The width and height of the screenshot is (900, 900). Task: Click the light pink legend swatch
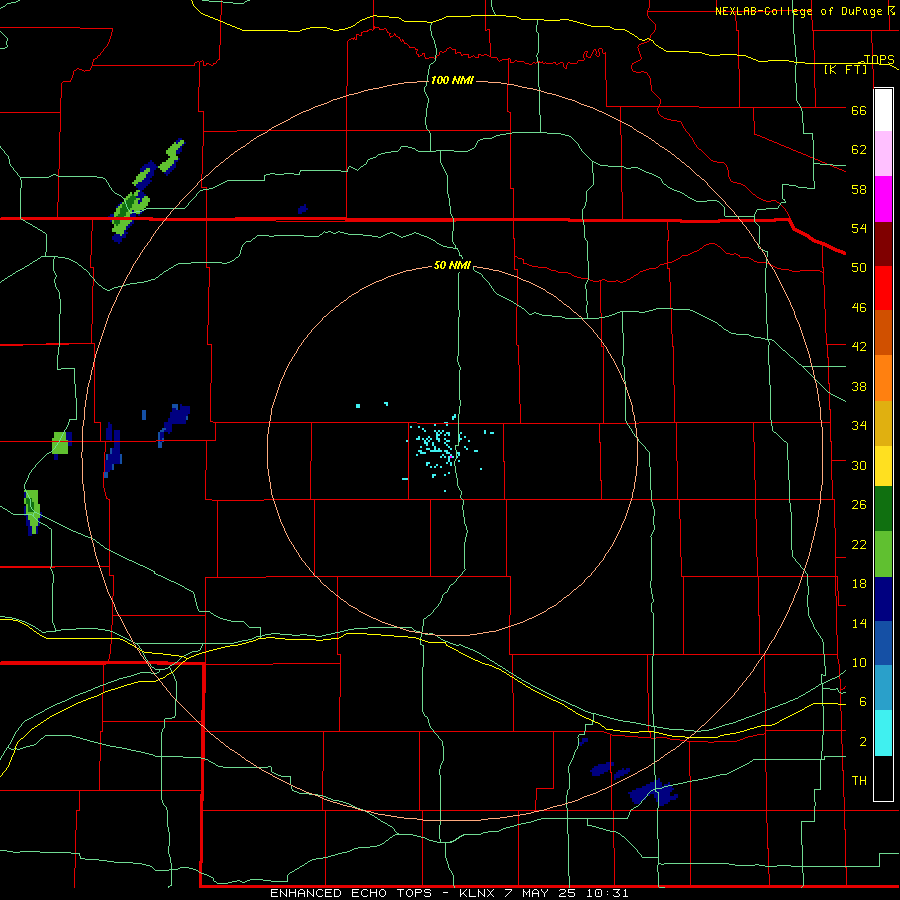coord(883,154)
